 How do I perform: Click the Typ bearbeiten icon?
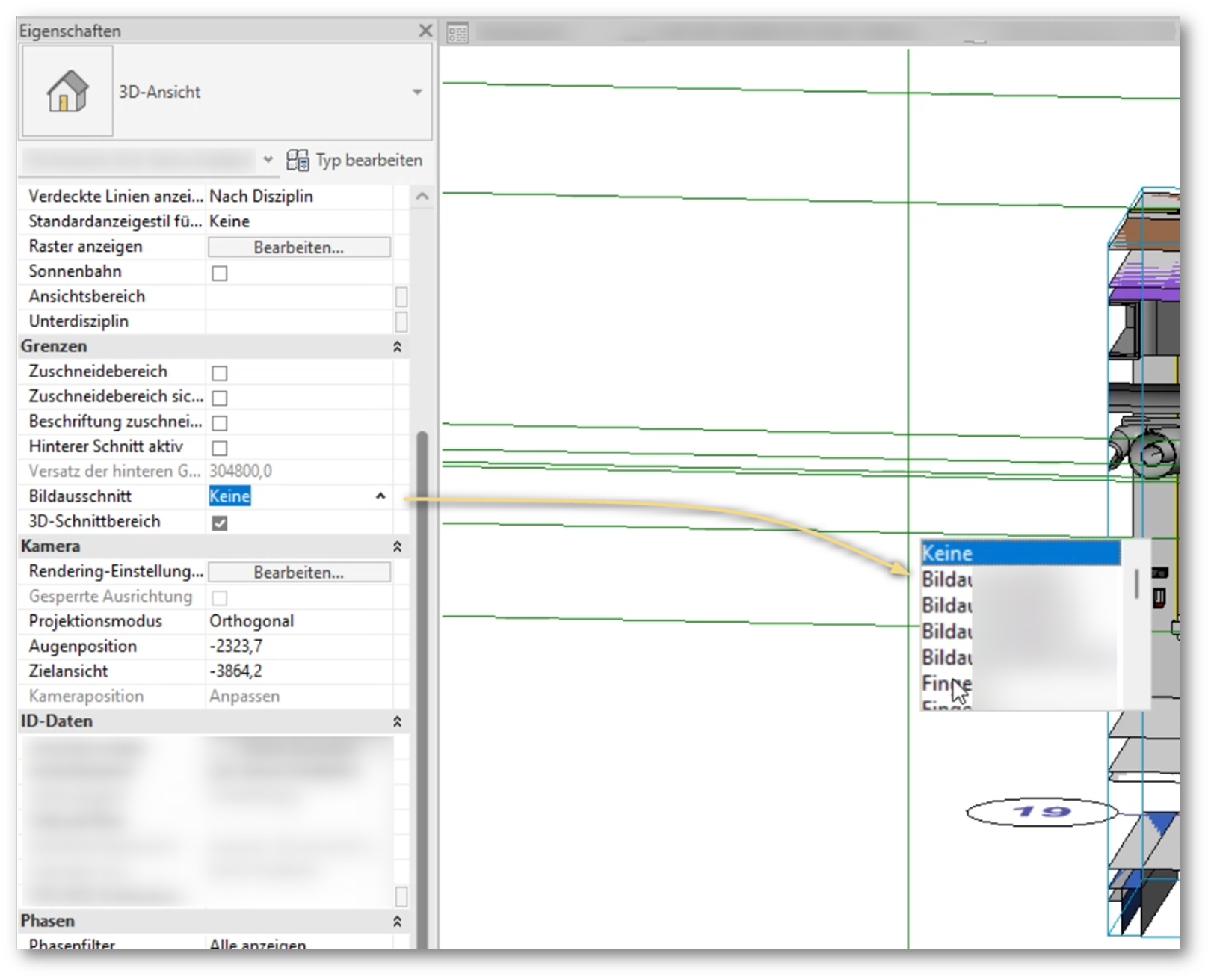click(298, 160)
